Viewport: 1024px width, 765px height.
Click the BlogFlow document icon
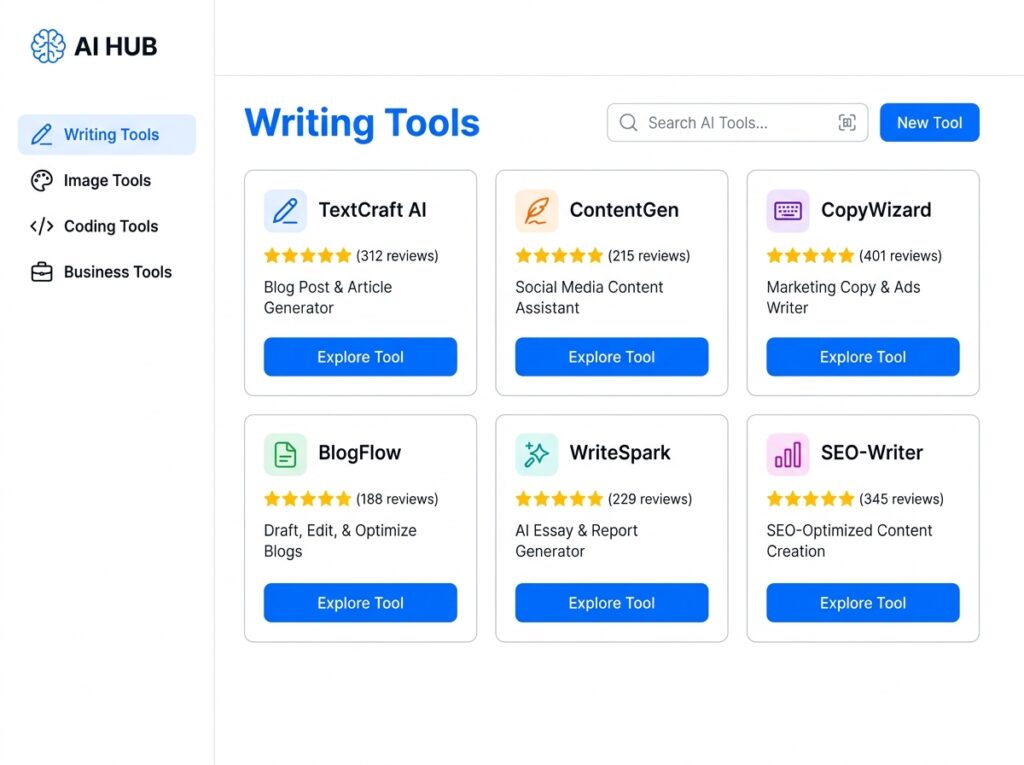click(285, 454)
